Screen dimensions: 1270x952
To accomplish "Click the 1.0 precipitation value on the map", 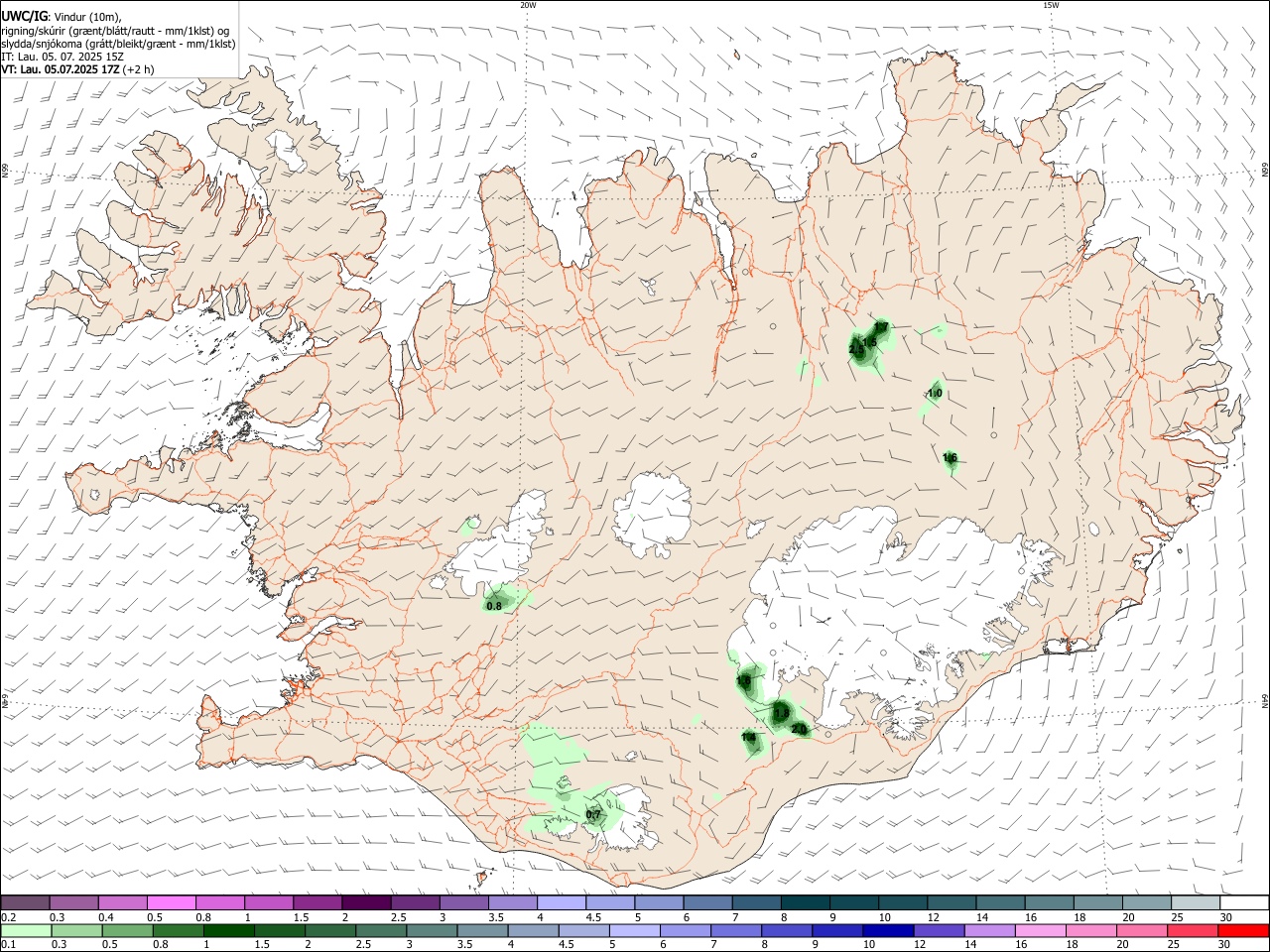I will [934, 394].
